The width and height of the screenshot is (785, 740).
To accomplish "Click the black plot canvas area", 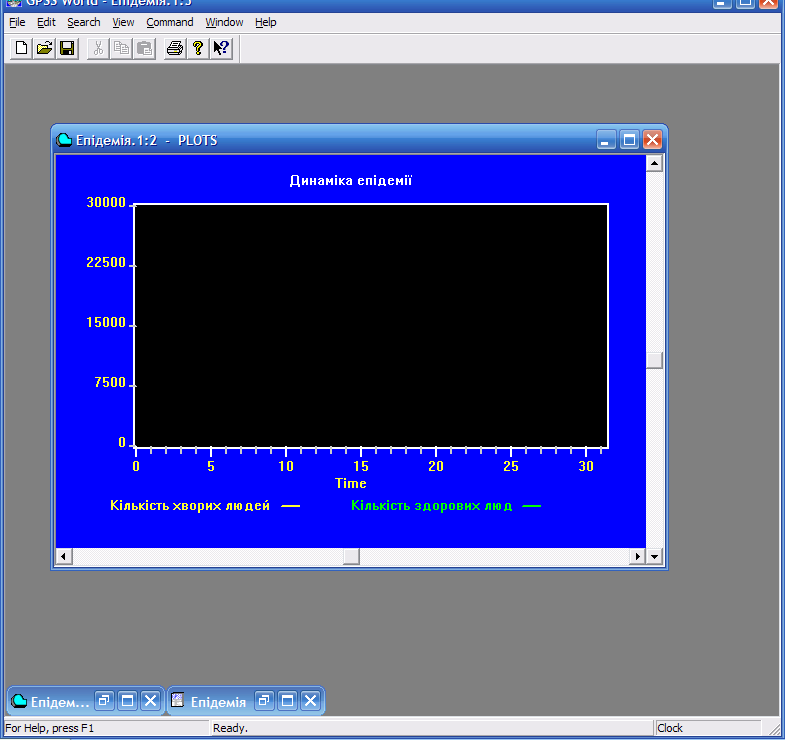I will tap(371, 325).
